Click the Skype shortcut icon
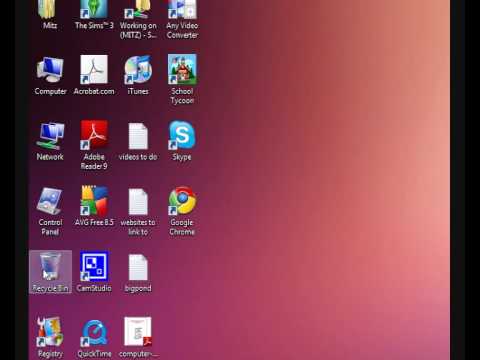The height and width of the screenshot is (360, 480). click(x=182, y=141)
